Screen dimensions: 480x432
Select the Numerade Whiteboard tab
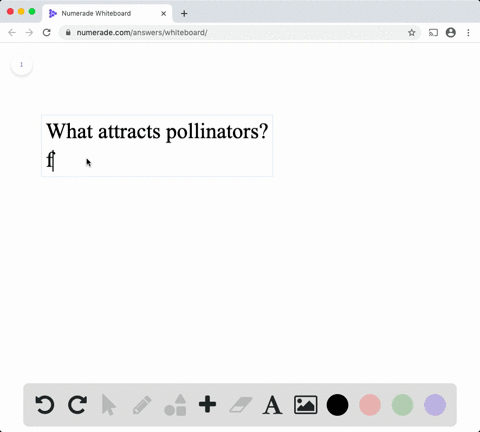point(107,13)
